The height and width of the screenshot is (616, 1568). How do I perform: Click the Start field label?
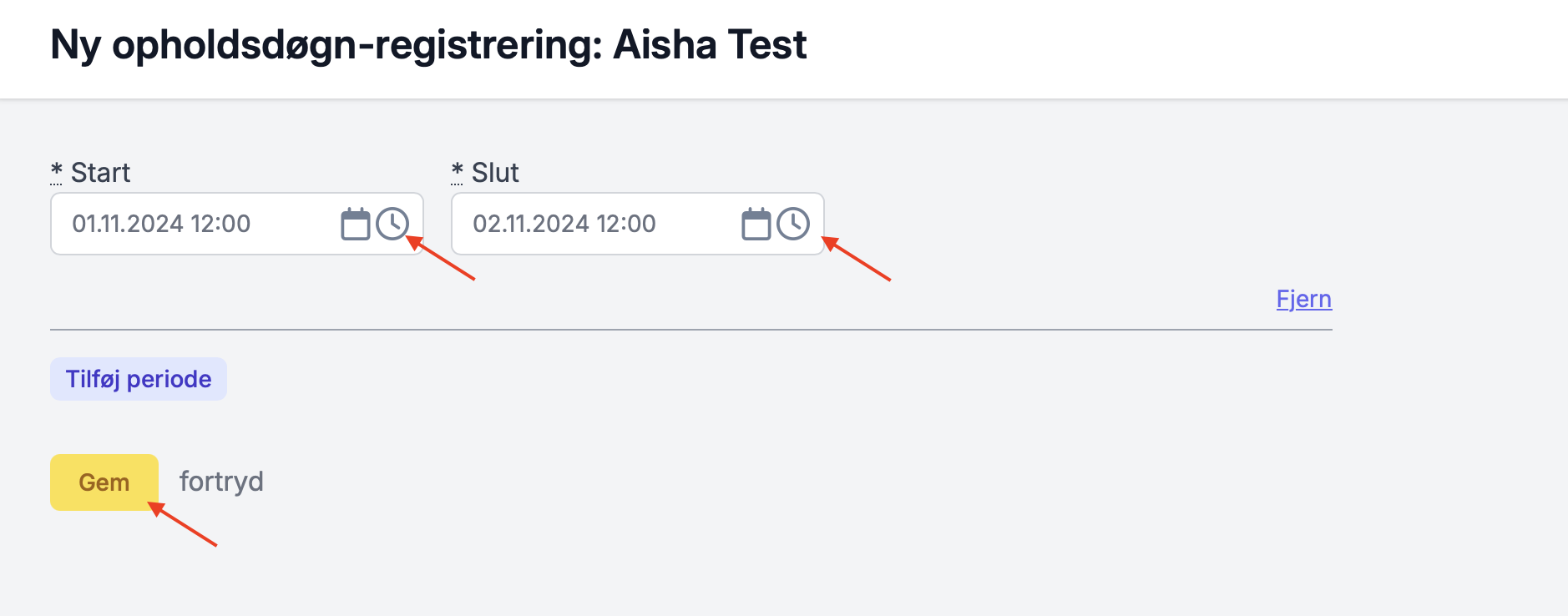[x=100, y=173]
